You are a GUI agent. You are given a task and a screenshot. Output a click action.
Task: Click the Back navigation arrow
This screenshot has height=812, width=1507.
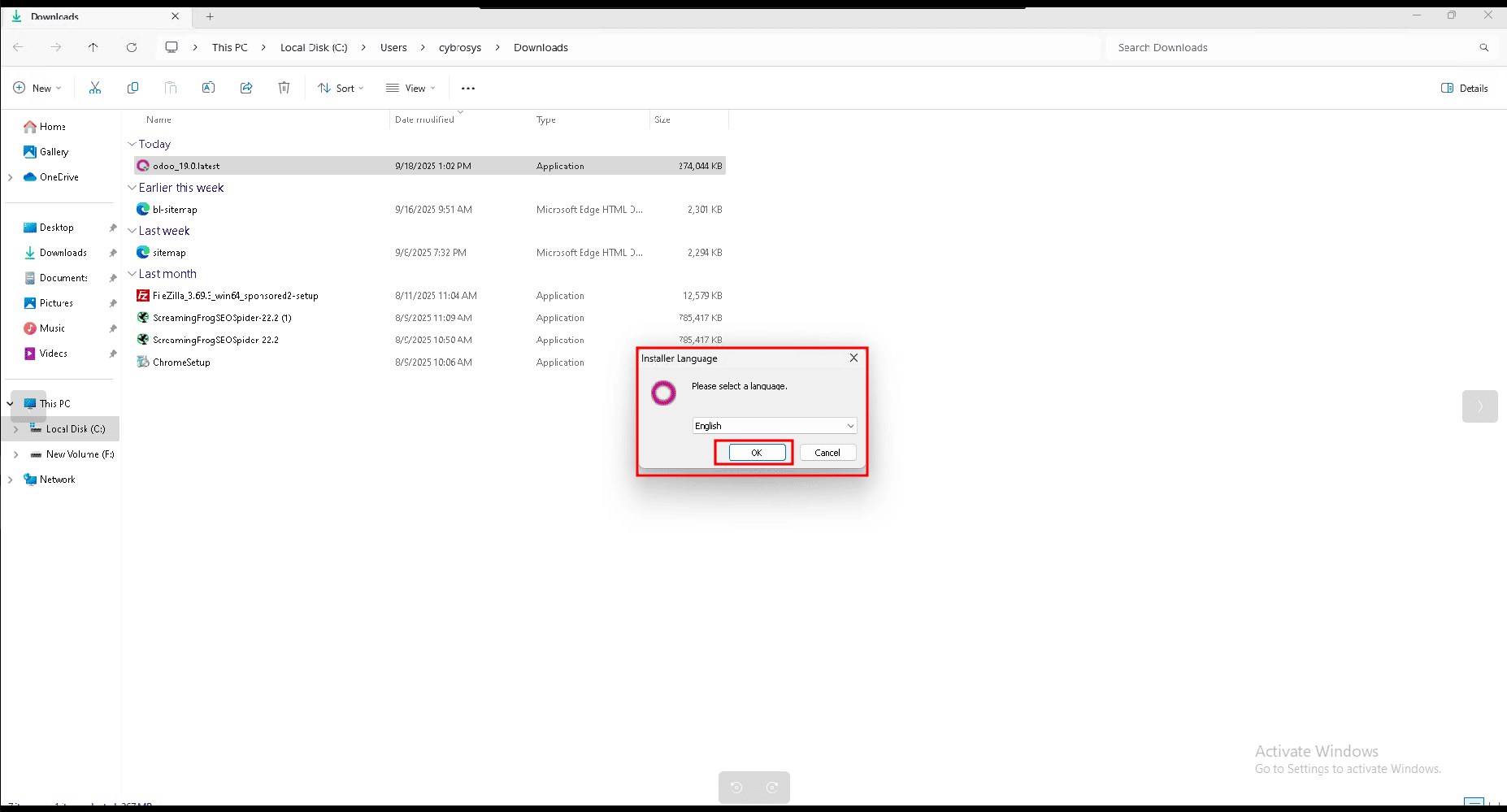[x=18, y=47]
